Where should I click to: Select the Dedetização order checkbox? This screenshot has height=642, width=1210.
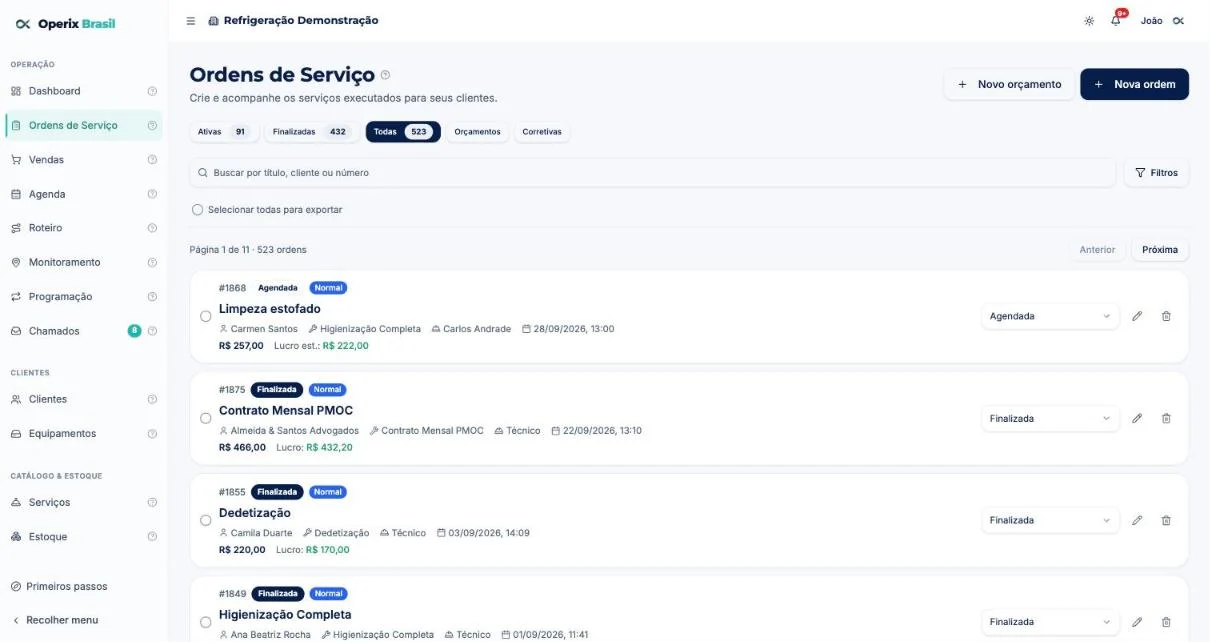click(206, 520)
